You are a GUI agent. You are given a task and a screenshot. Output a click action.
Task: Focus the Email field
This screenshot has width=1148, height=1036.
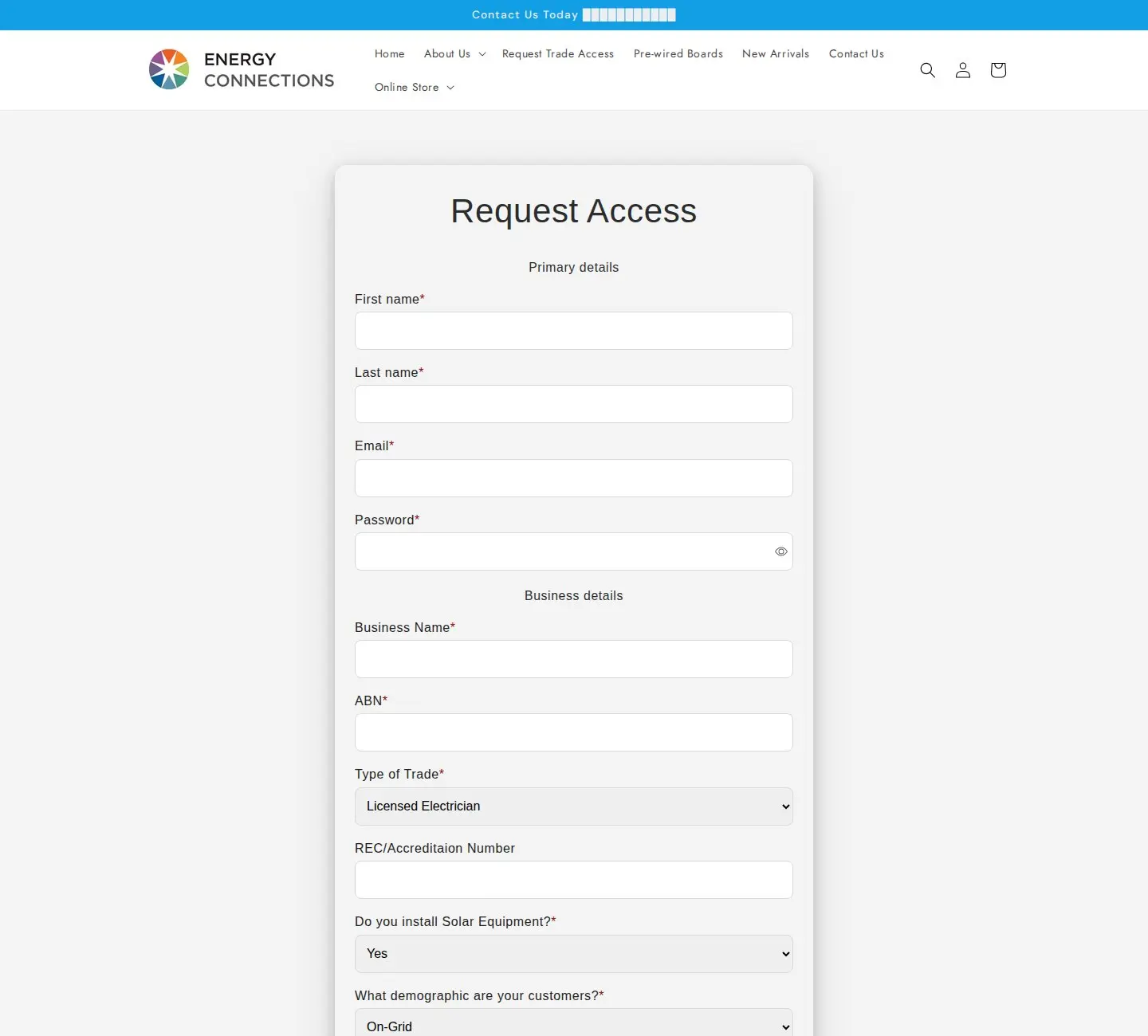point(574,478)
